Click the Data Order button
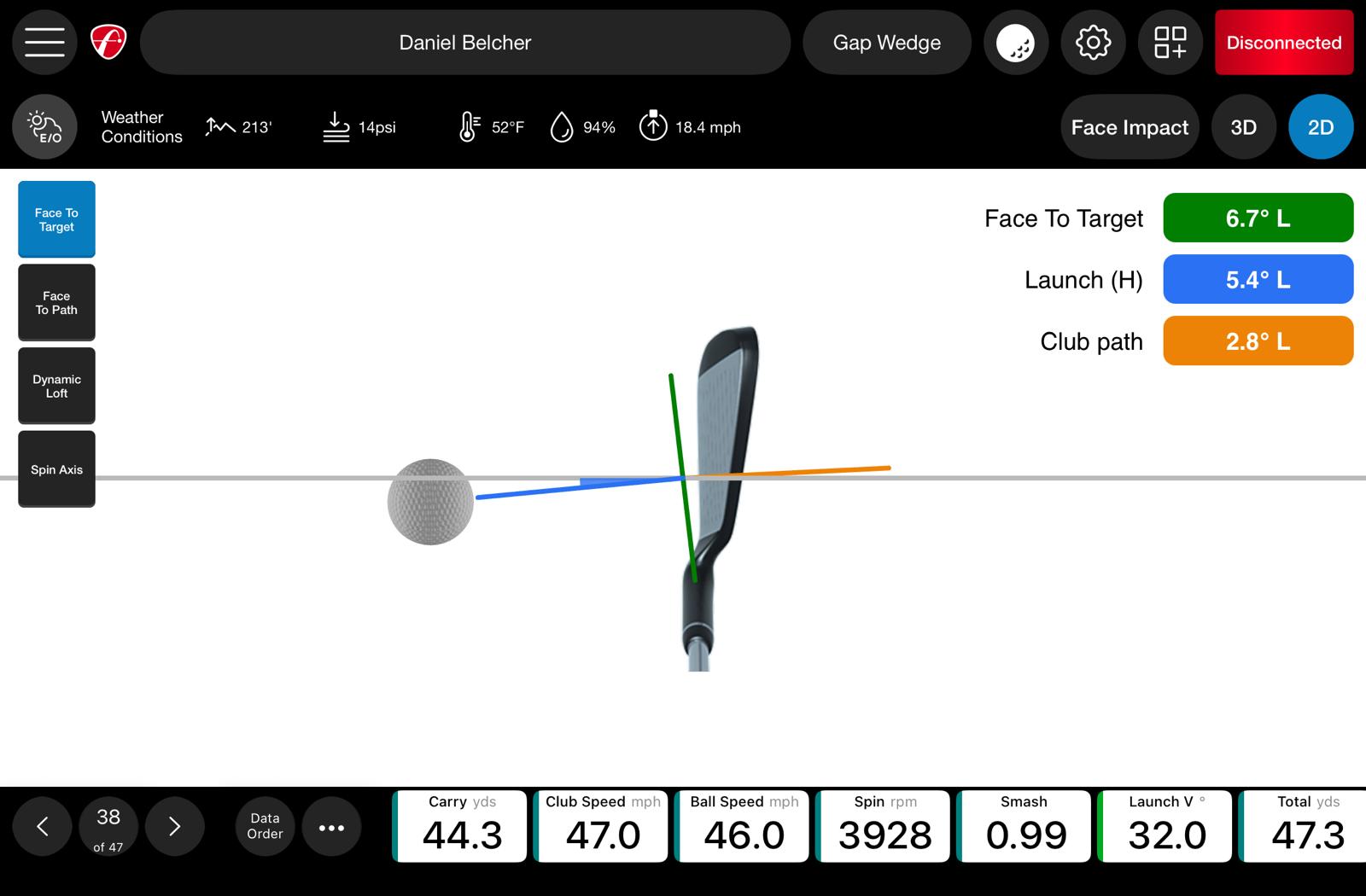1366x896 pixels. click(265, 826)
